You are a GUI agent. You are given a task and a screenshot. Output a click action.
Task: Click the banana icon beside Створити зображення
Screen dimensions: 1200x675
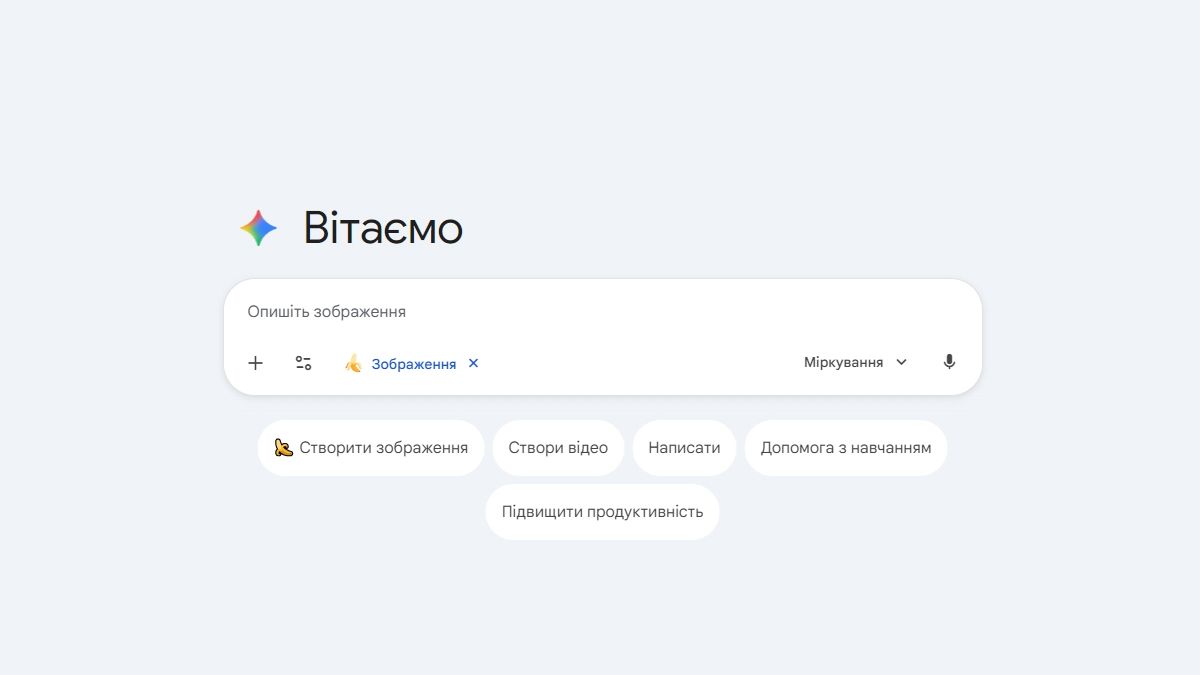point(283,447)
